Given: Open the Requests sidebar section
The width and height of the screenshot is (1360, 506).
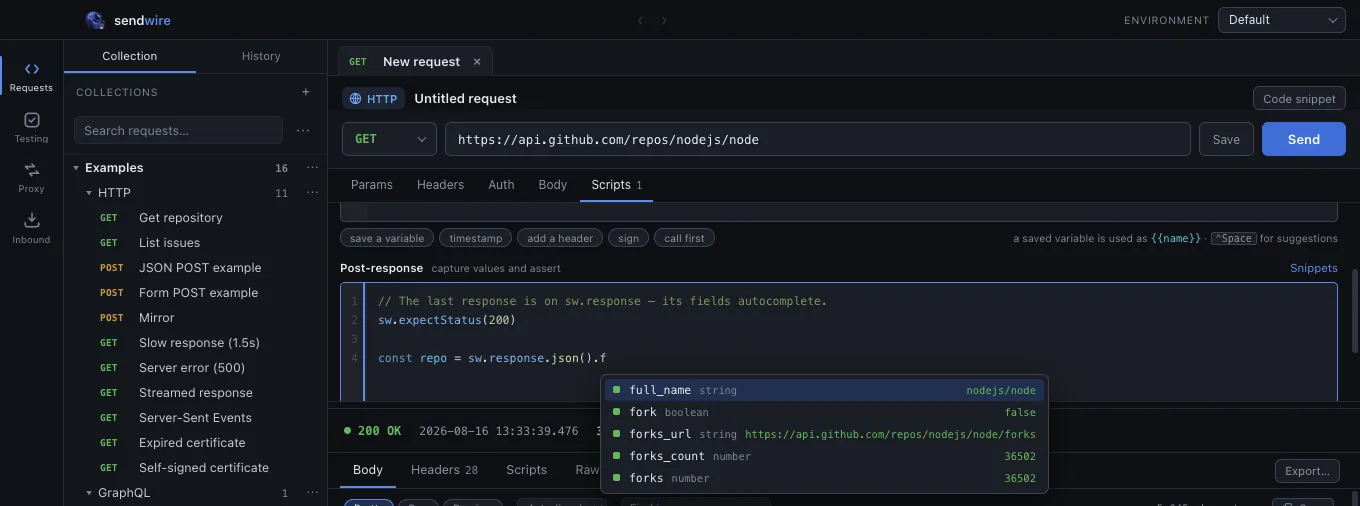Looking at the screenshot, I should 31,77.
